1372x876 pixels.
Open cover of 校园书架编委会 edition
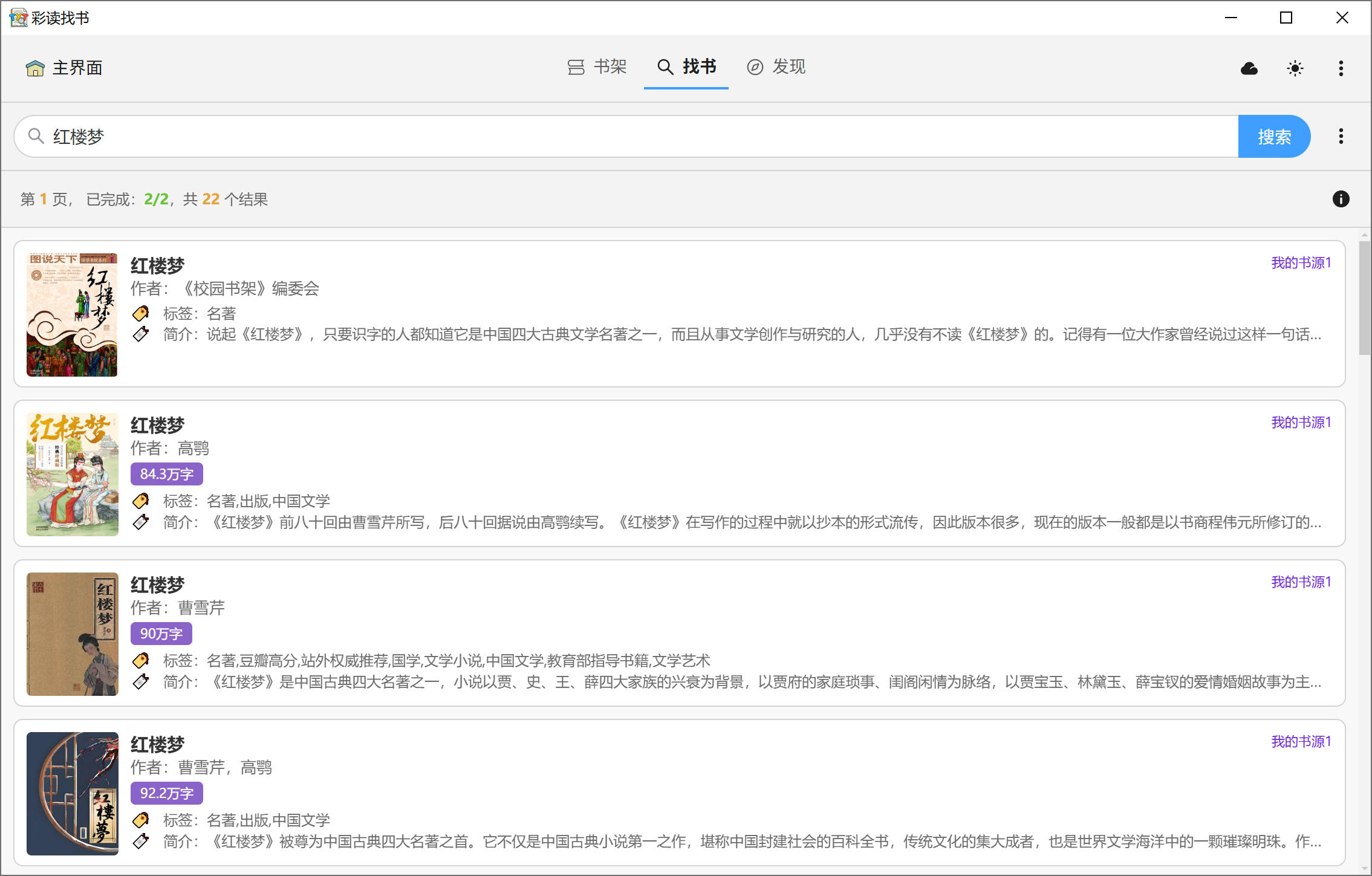point(72,314)
